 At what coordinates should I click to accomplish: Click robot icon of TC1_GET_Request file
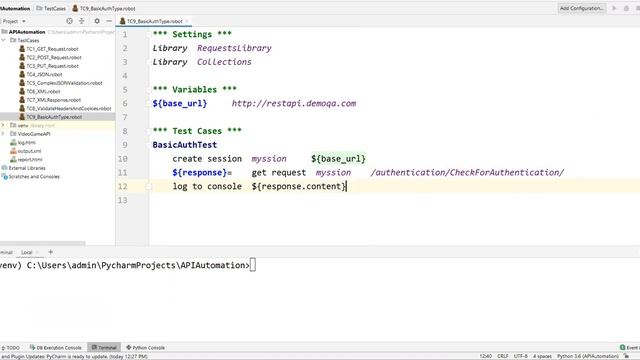[x=22, y=49]
